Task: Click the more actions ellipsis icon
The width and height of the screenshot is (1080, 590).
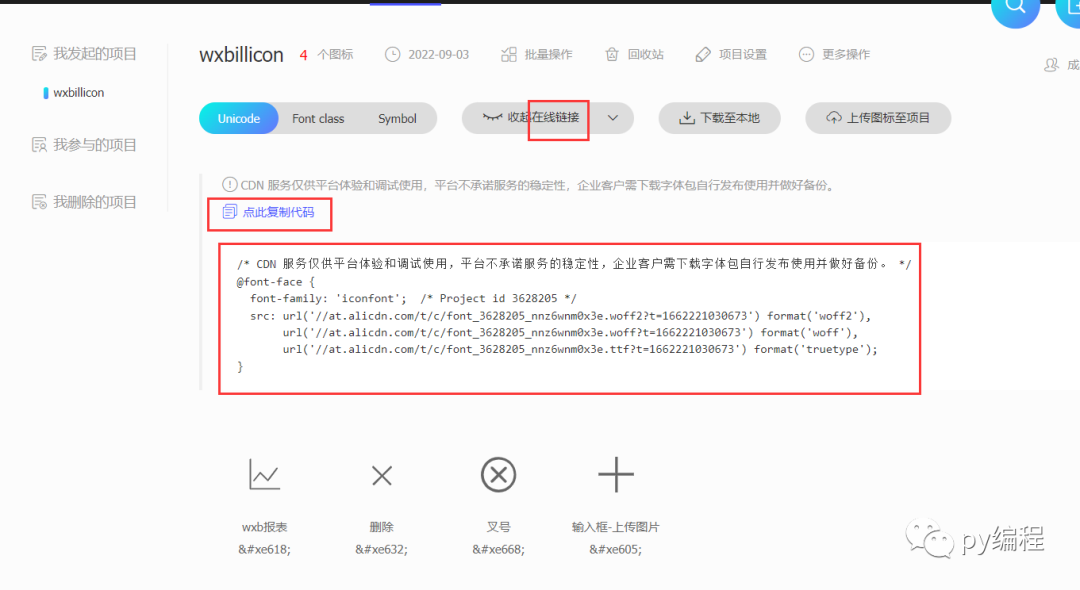Action: click(806, 54)
